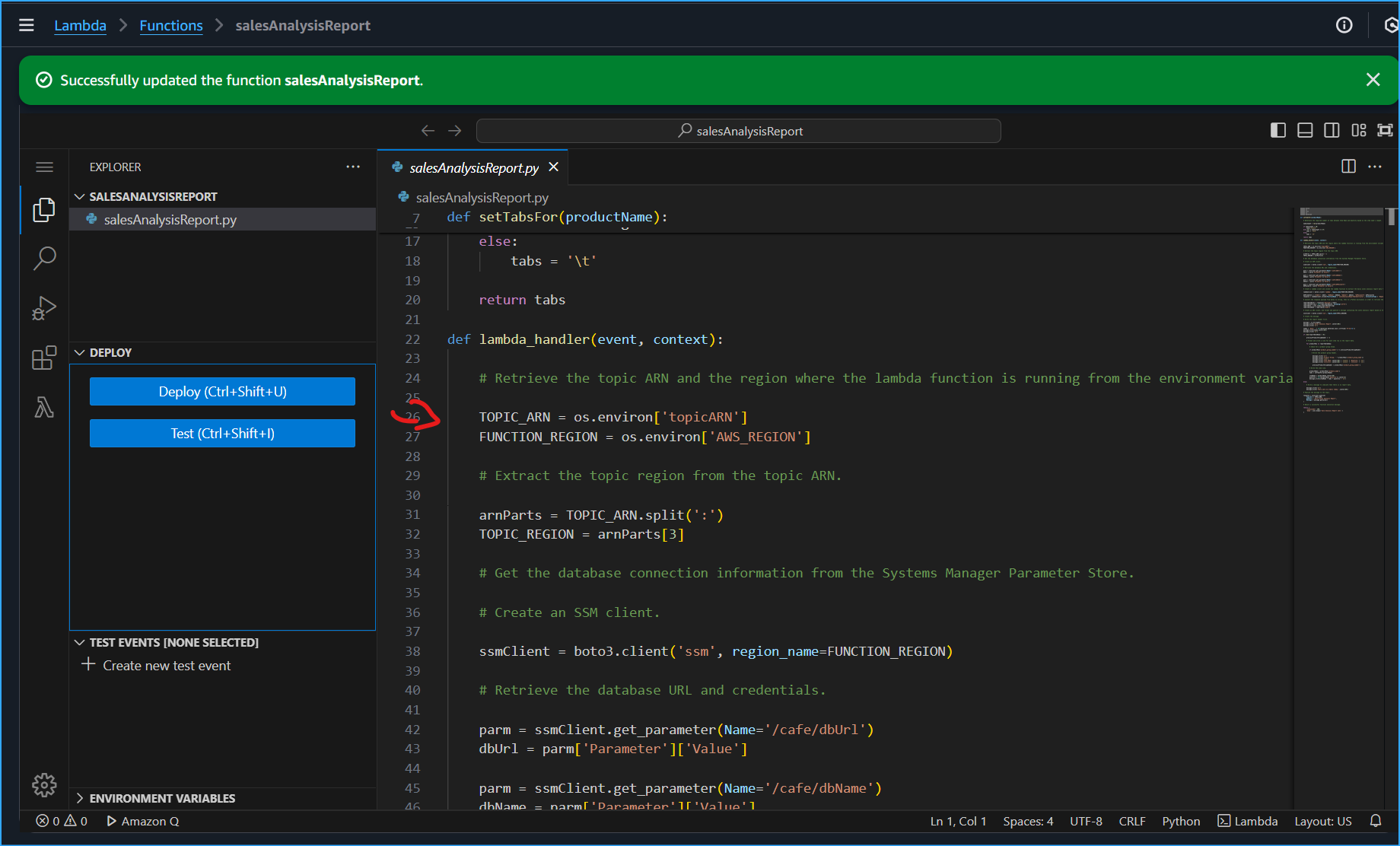Click the split editor right icon
The image size is (1400, 846).
click(x=1348, y=167)
